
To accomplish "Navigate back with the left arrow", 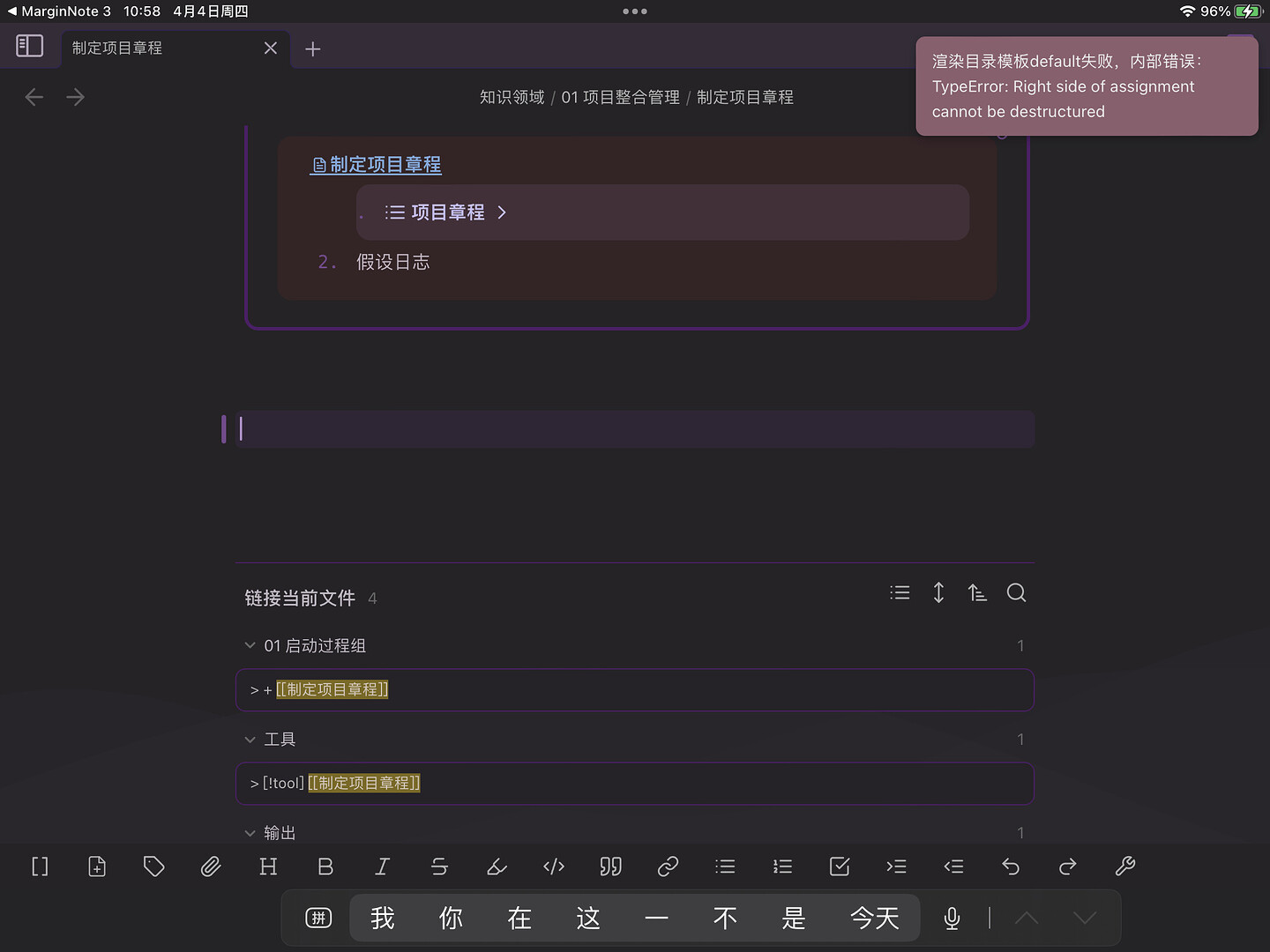I will 34,97.
